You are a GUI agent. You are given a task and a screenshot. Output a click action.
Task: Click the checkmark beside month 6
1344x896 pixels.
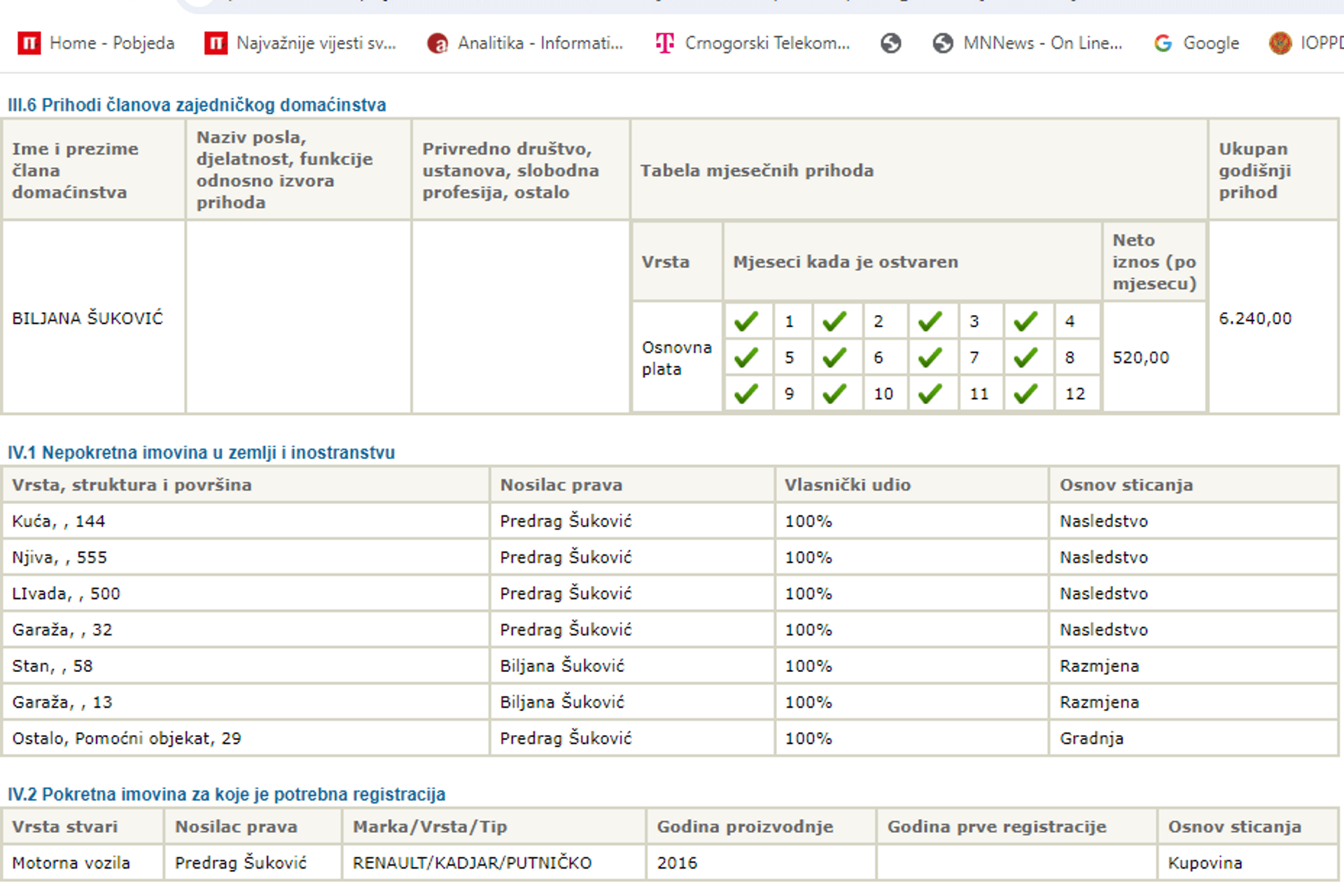(834, 358)
